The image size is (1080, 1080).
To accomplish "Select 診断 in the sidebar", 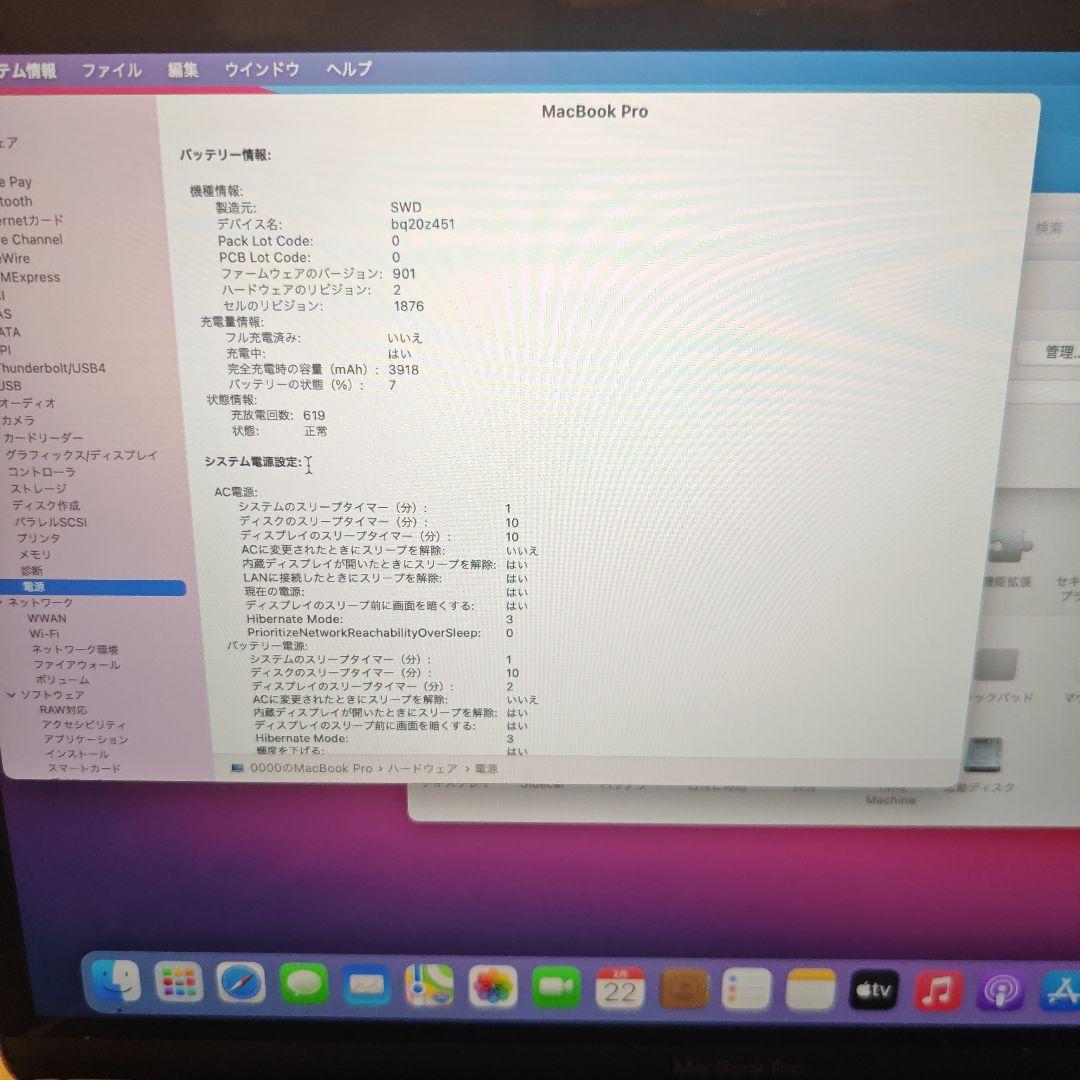I will click(x=32, y=571).
